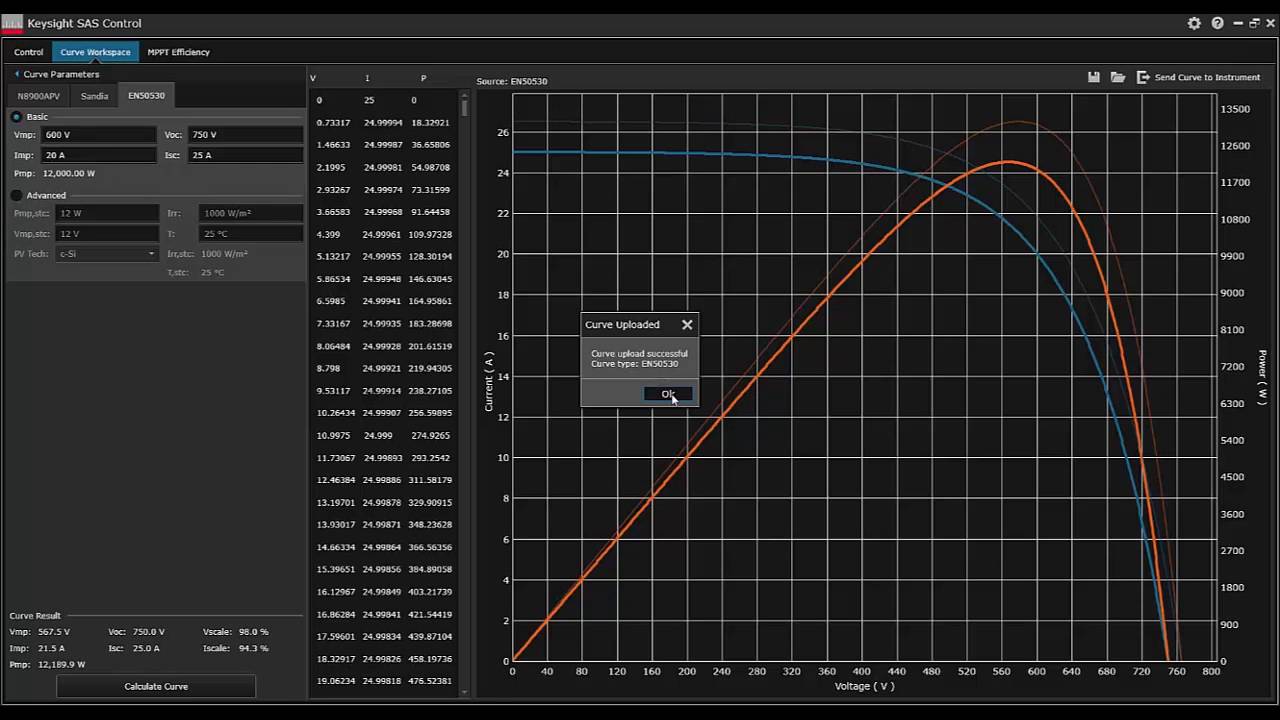Viewport: 1280px width, 720px height.
Task: Select the Basic radio button
Action: pyautogui.click(x=16, y=117)
